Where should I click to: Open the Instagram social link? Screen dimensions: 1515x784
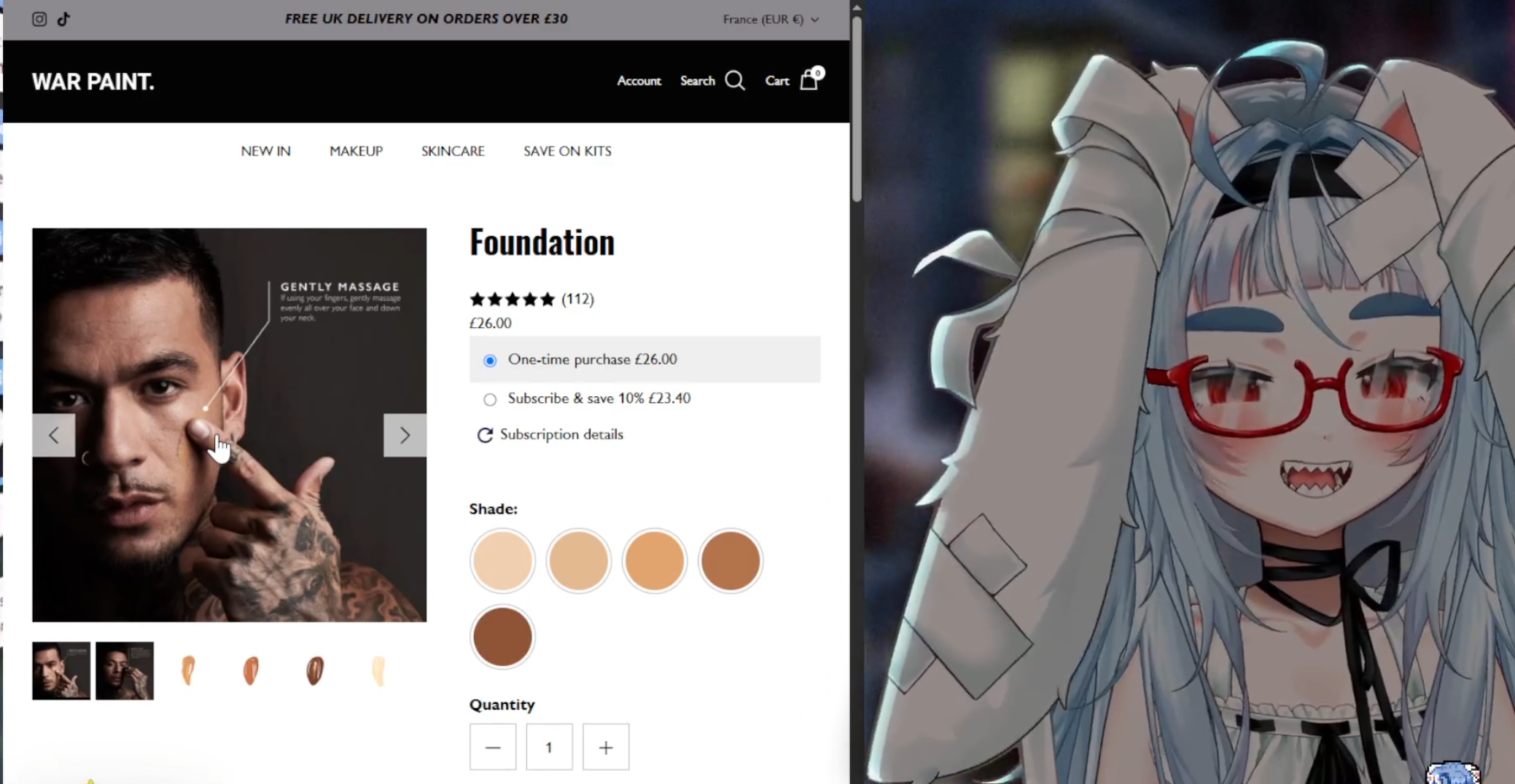[39, 19]
